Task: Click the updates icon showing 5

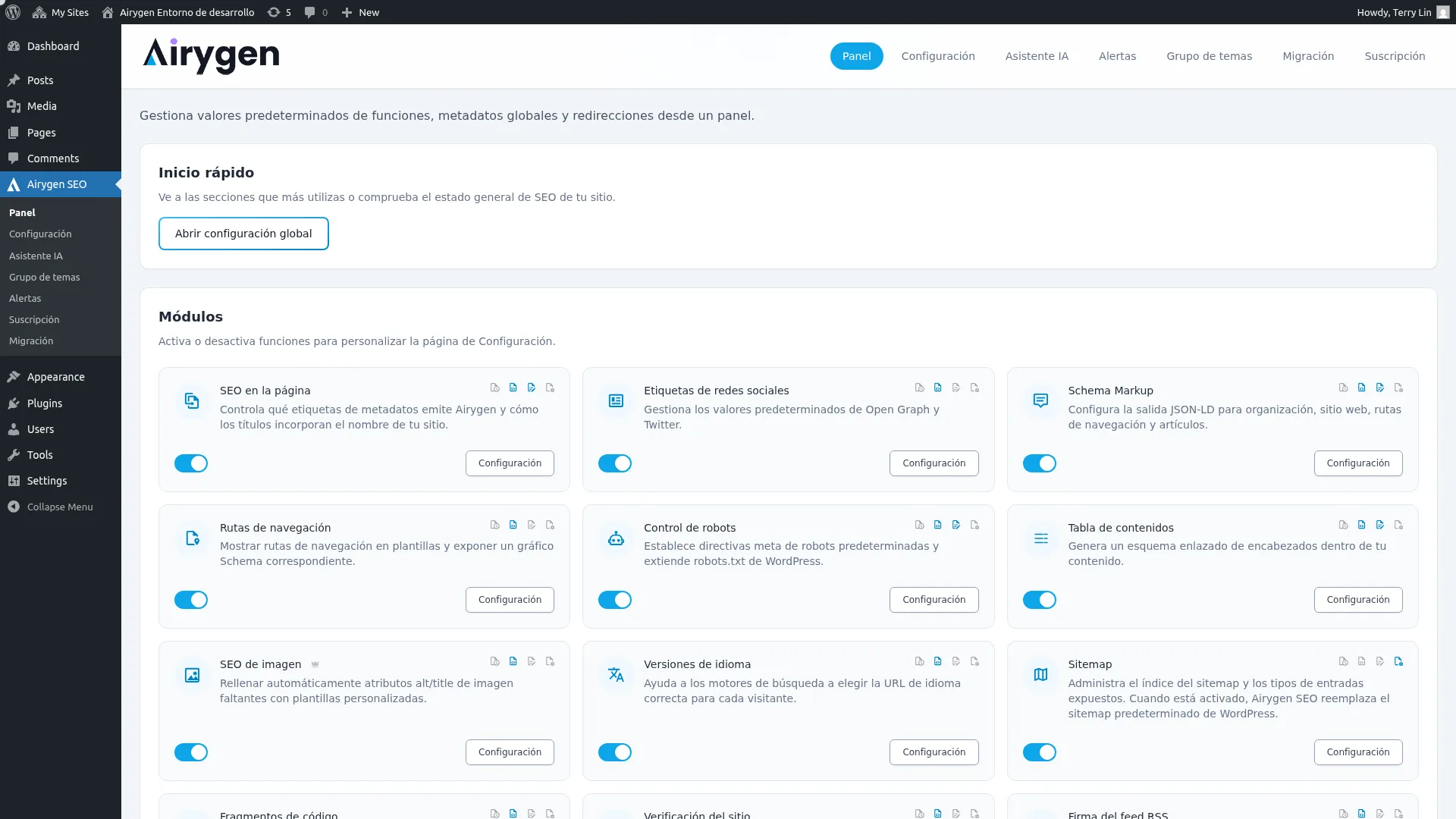Action: click(274, 12)
